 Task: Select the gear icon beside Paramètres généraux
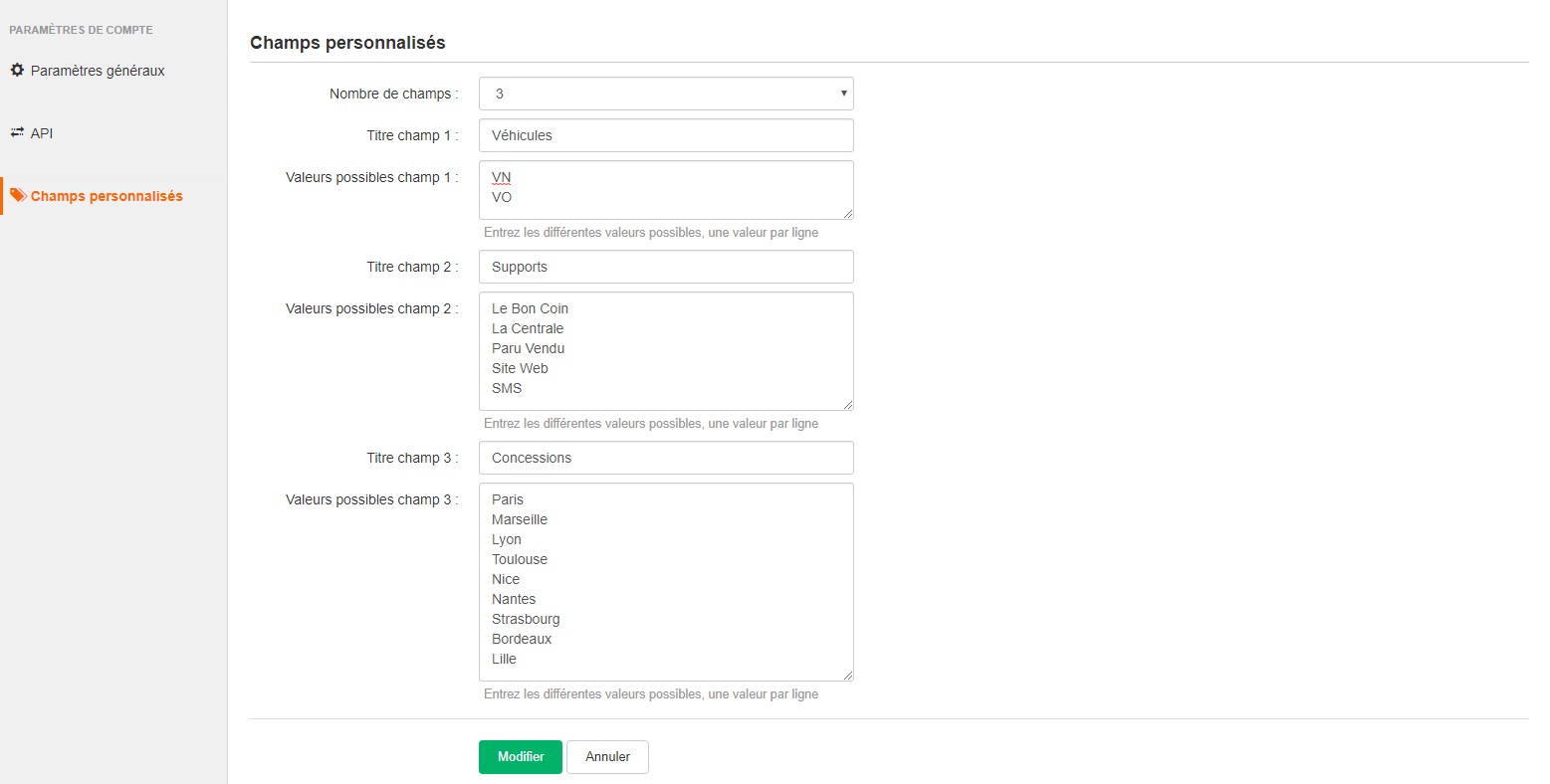(x=17, y=70)
